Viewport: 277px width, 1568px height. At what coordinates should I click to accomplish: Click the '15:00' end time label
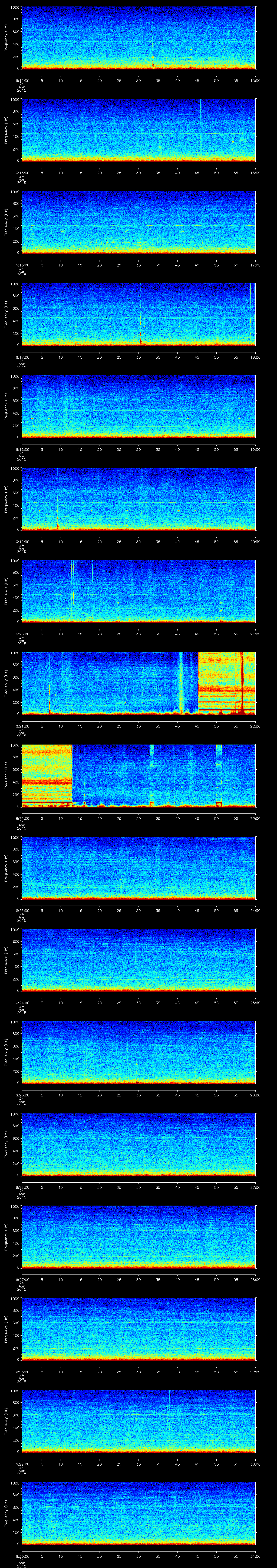pyautogui.click(x=255, y=80)
